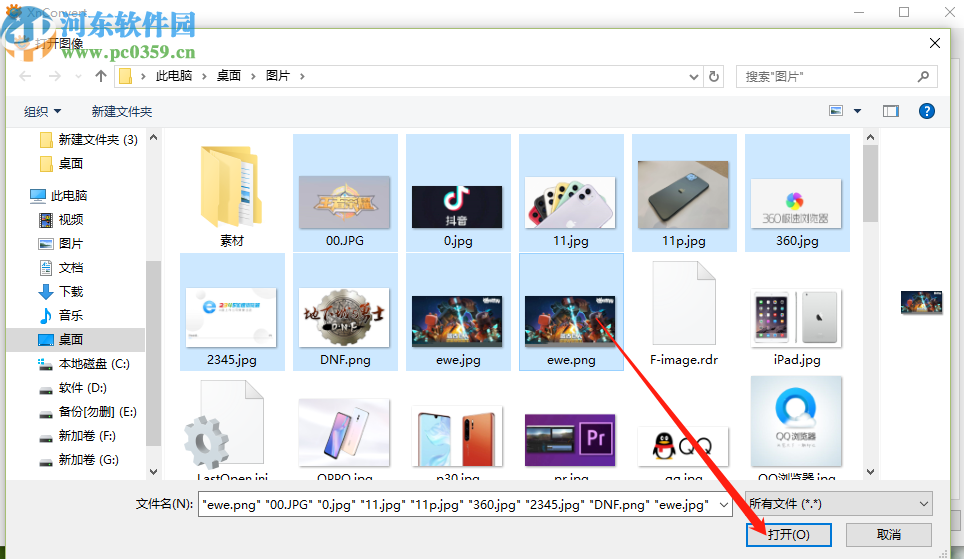964x559 pixels.
Task: Expand the address bar history dropdown
Action: (693, 76)
